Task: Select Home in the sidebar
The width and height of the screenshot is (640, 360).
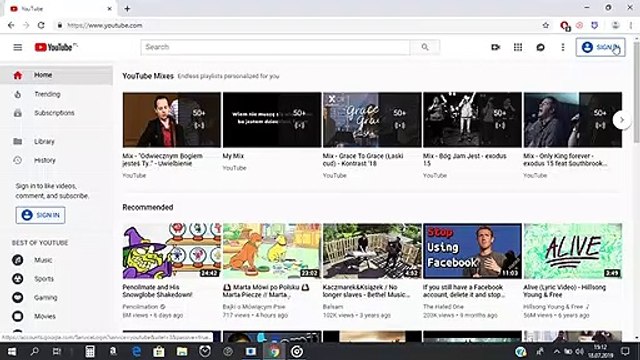Action: click(x=56, y=75)
